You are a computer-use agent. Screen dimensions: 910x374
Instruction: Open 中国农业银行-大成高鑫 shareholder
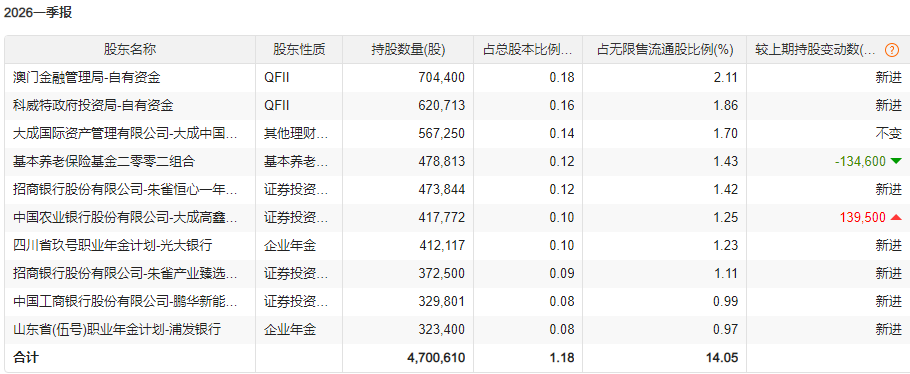(125, 217)
